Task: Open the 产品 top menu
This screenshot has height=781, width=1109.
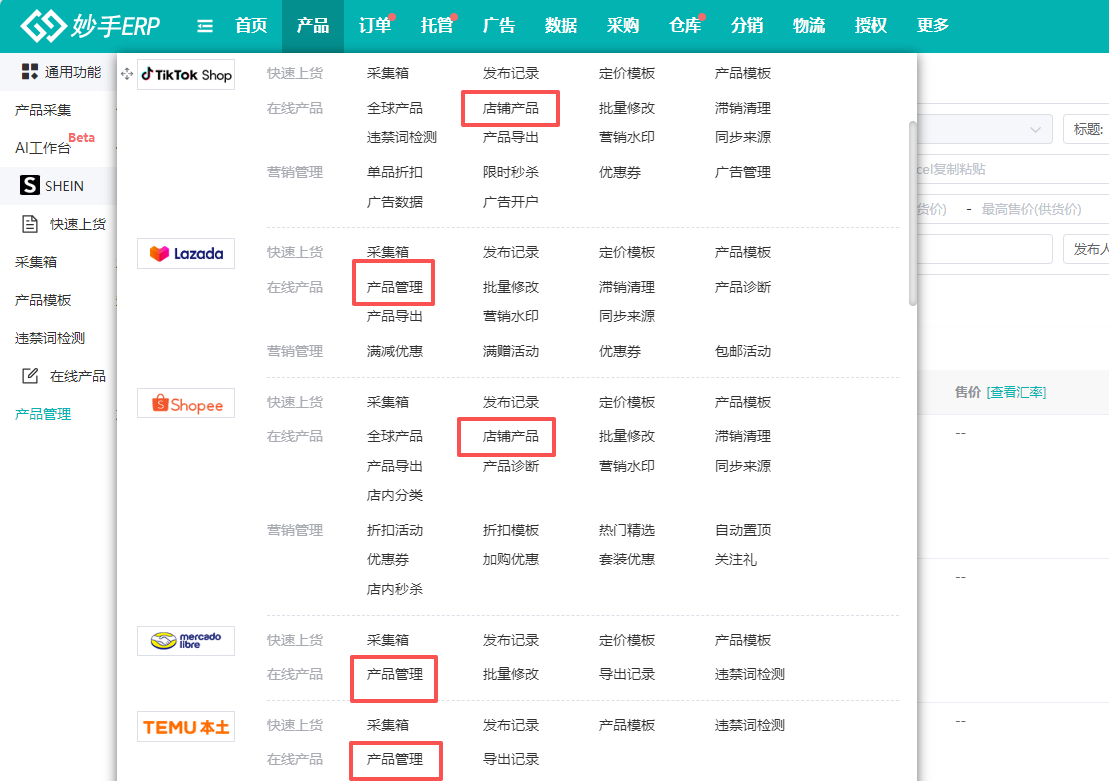Action: point(313,26)
